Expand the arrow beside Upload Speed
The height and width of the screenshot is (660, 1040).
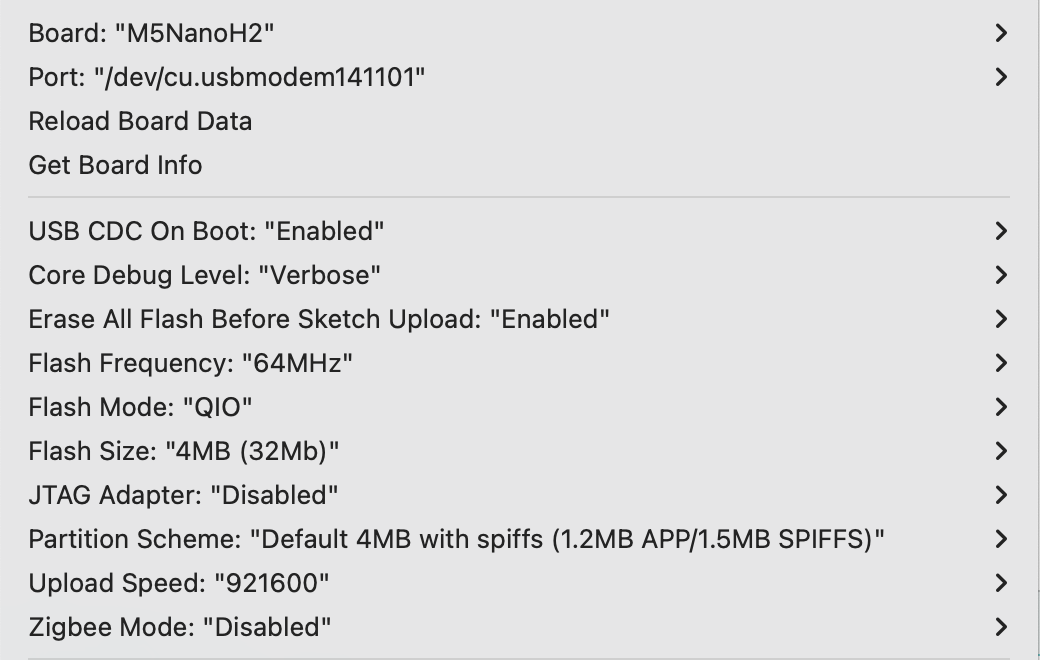pos(1001,583)
